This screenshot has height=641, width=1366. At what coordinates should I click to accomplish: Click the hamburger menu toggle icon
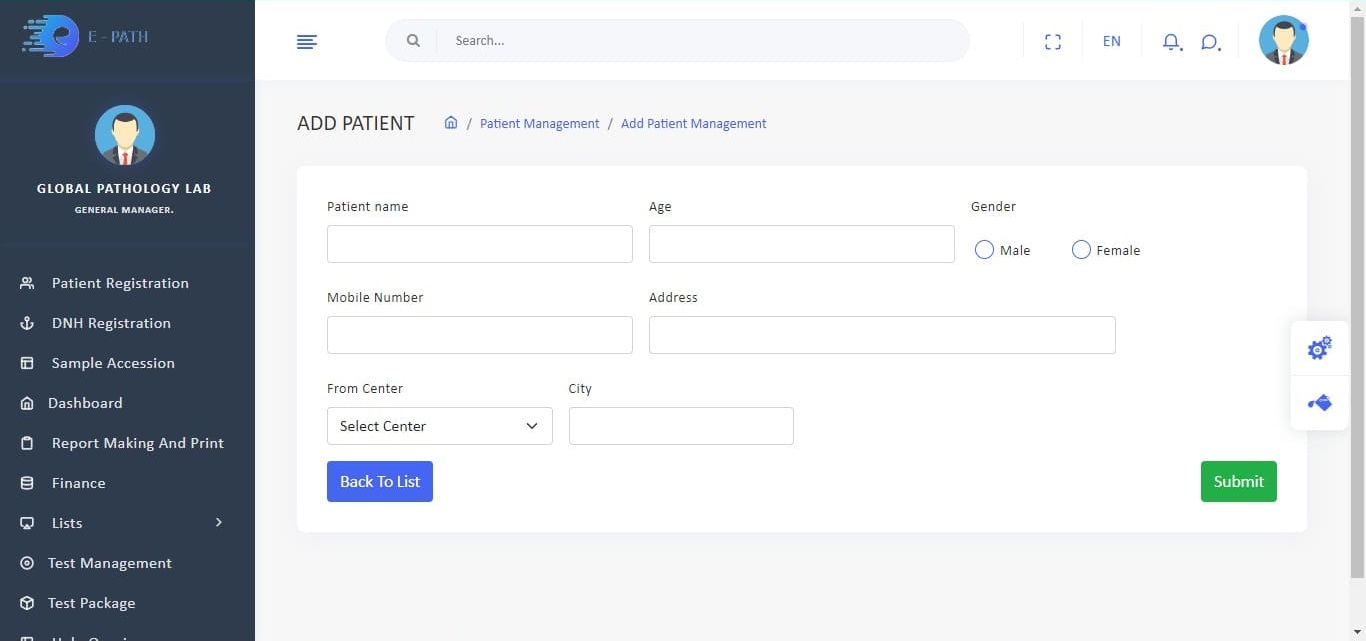pyautogui.click(x=307, y=41)
